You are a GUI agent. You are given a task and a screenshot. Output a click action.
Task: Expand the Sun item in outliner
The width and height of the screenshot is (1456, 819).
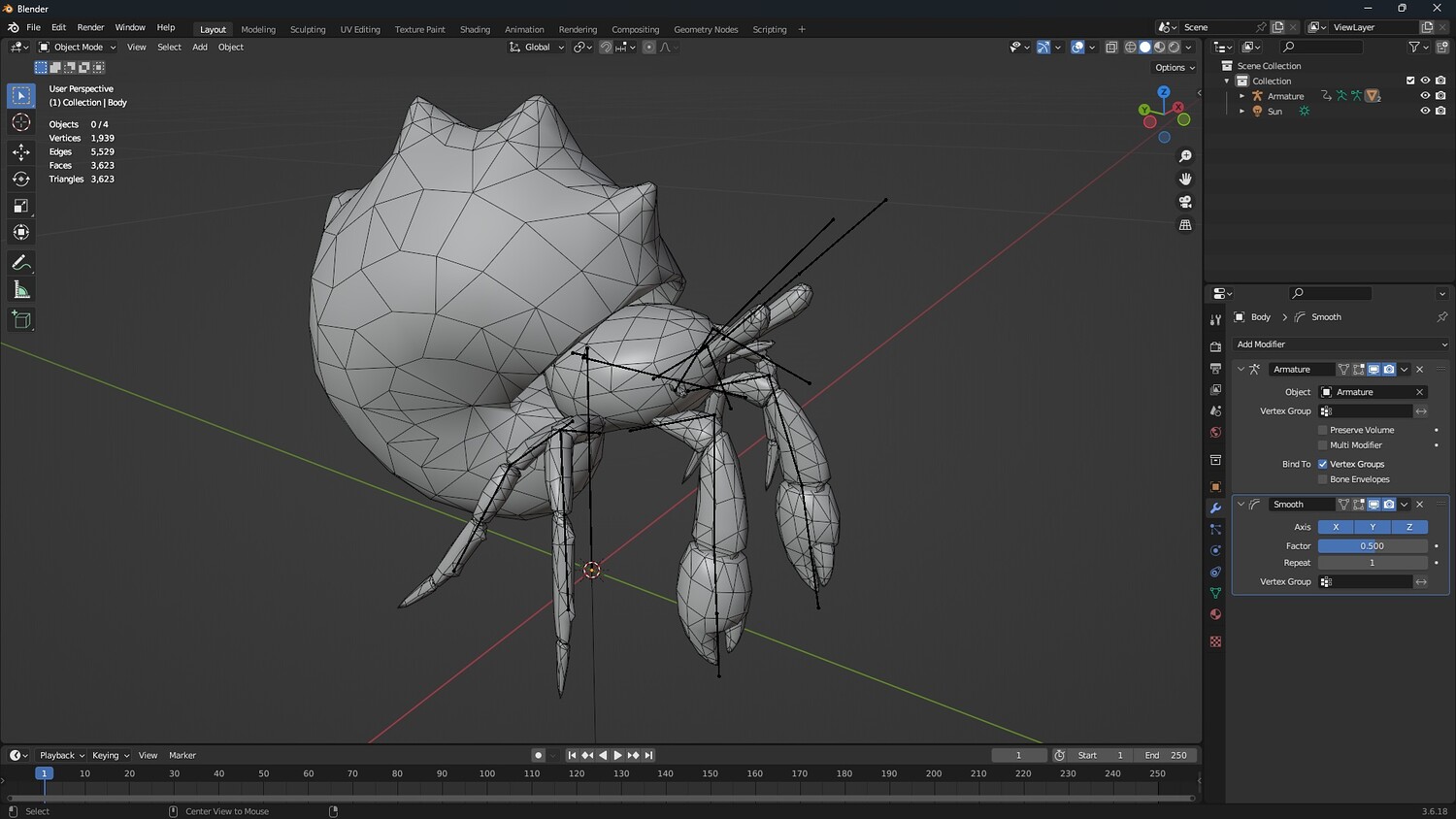[x=1241, y=112]
